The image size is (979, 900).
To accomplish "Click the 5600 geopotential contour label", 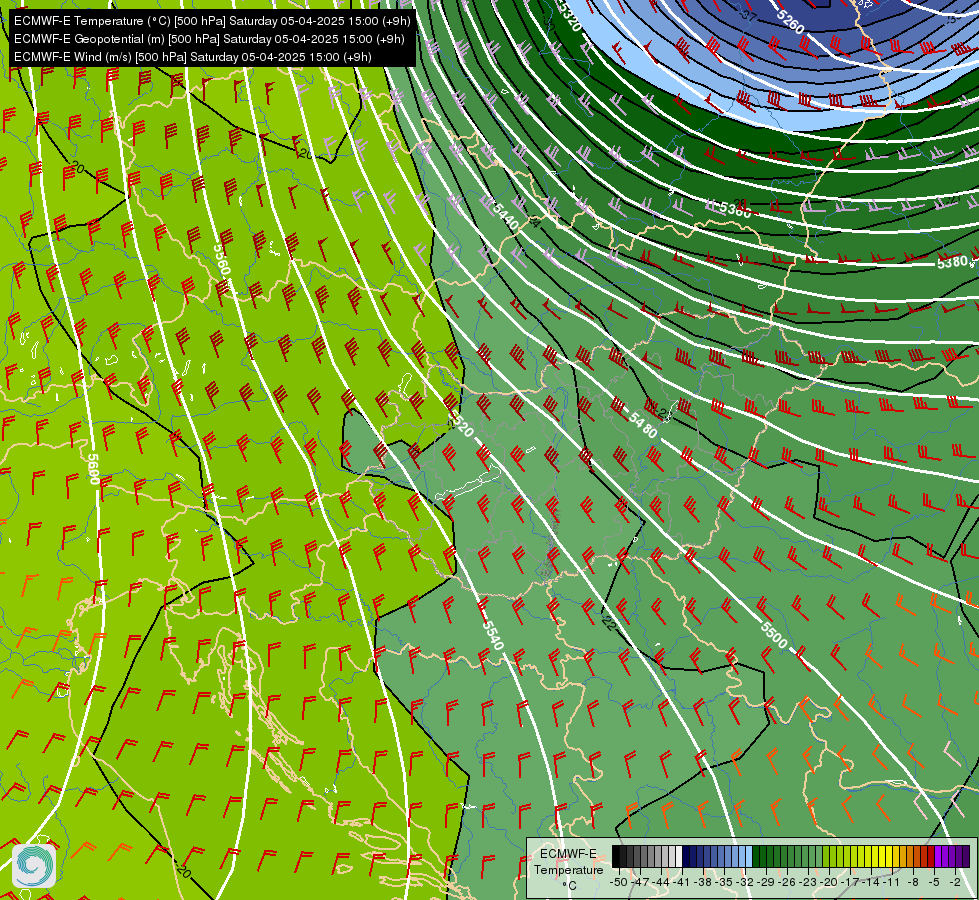I will 93,469.
